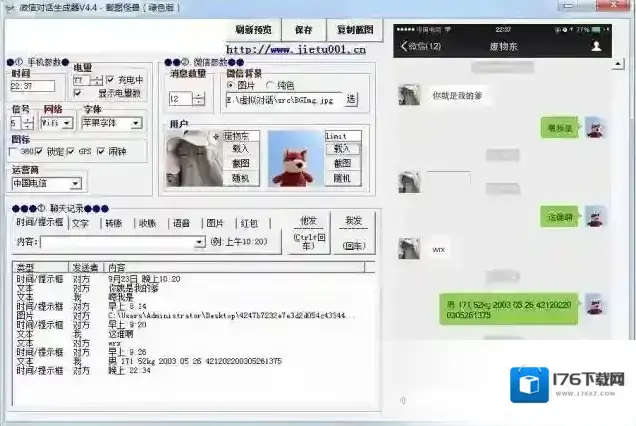Toggle the 闹钟 alarm checkbox

101,151
